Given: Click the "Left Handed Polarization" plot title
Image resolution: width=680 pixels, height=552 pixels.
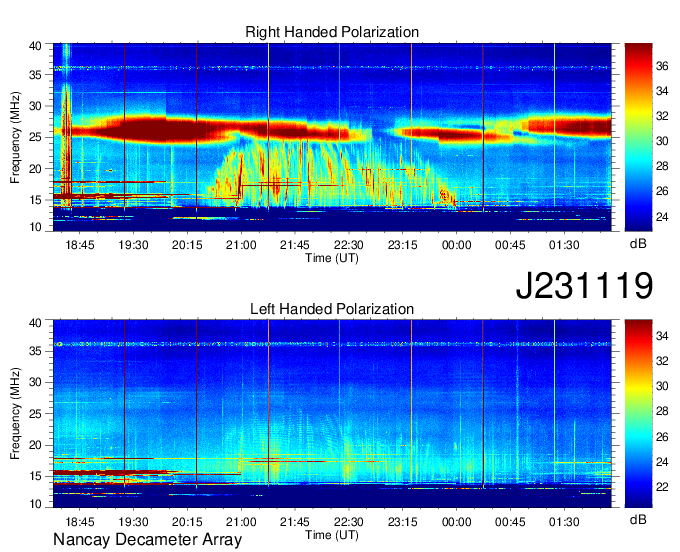Looking at the screenshot, I should coord(332,309).
